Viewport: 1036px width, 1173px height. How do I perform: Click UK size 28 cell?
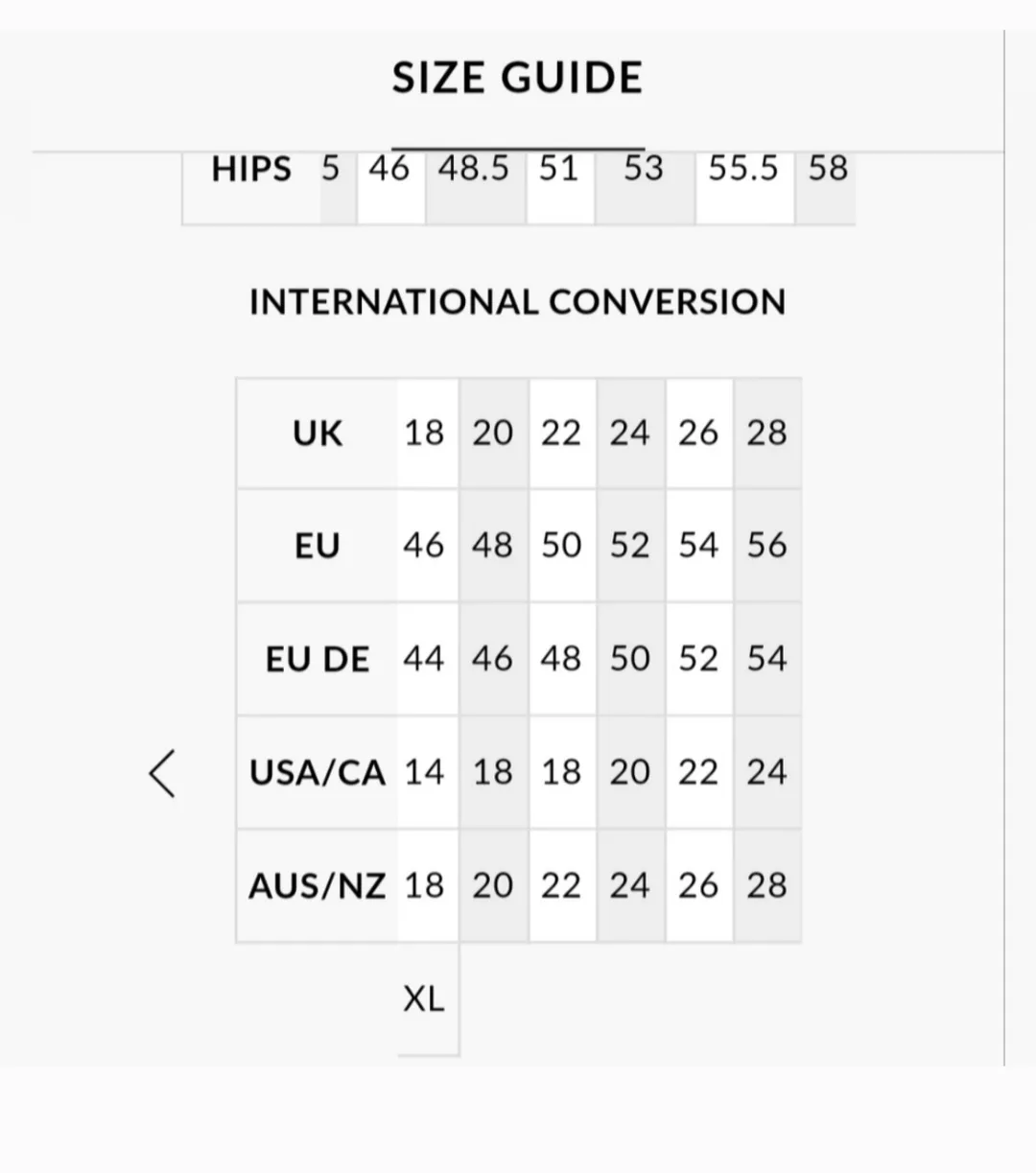[x=767, y=434]
